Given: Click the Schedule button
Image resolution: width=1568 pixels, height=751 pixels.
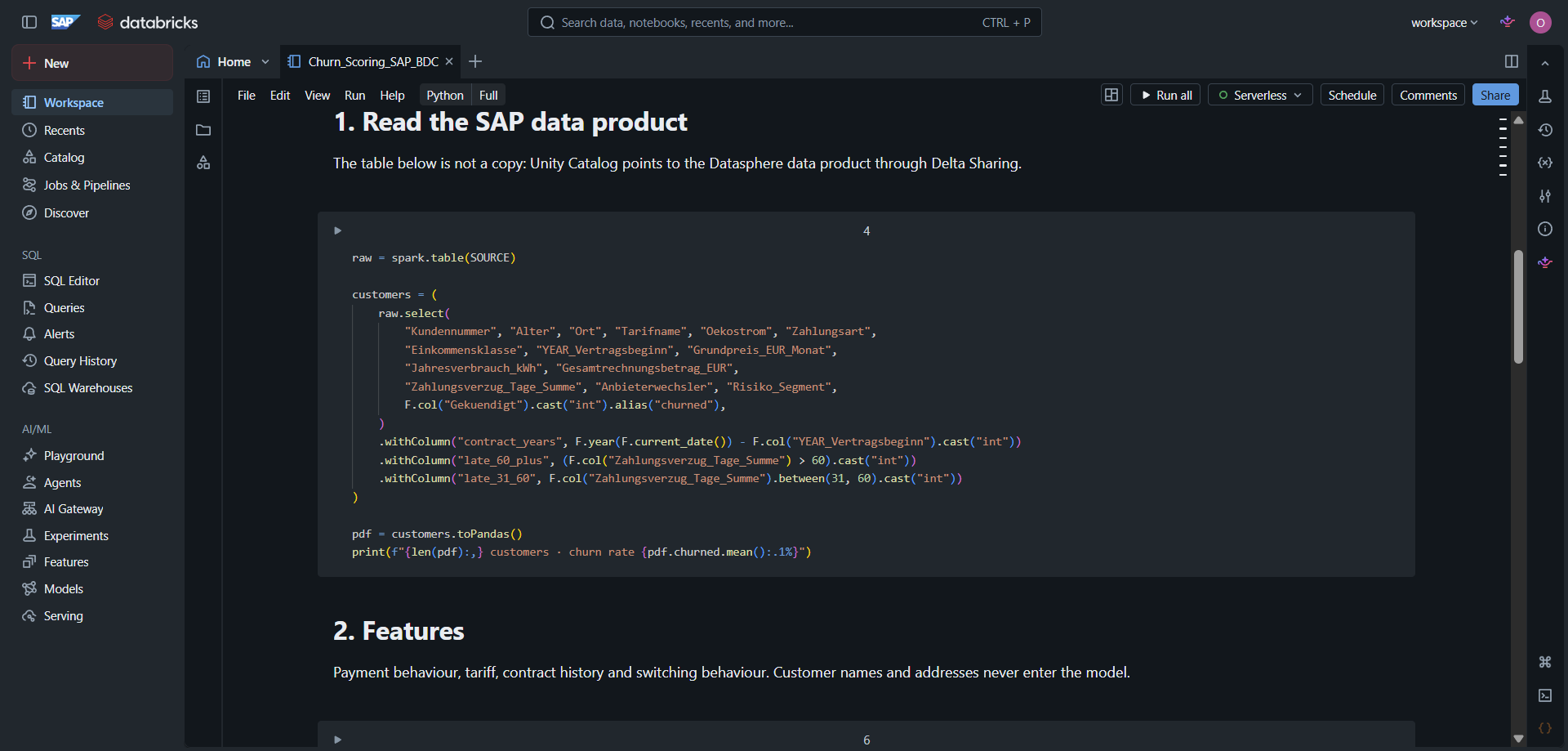Looking at the screenshot, I should tap(1352, 95).
